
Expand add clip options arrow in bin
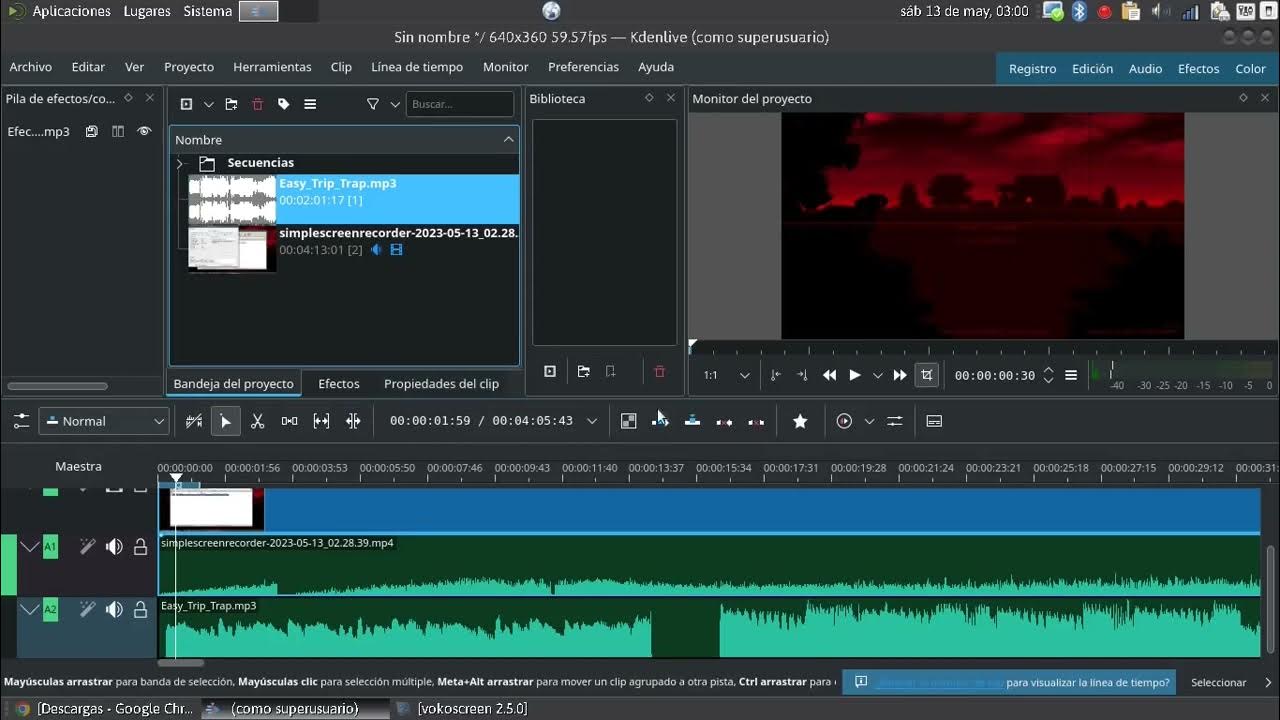tap(208, 104)
